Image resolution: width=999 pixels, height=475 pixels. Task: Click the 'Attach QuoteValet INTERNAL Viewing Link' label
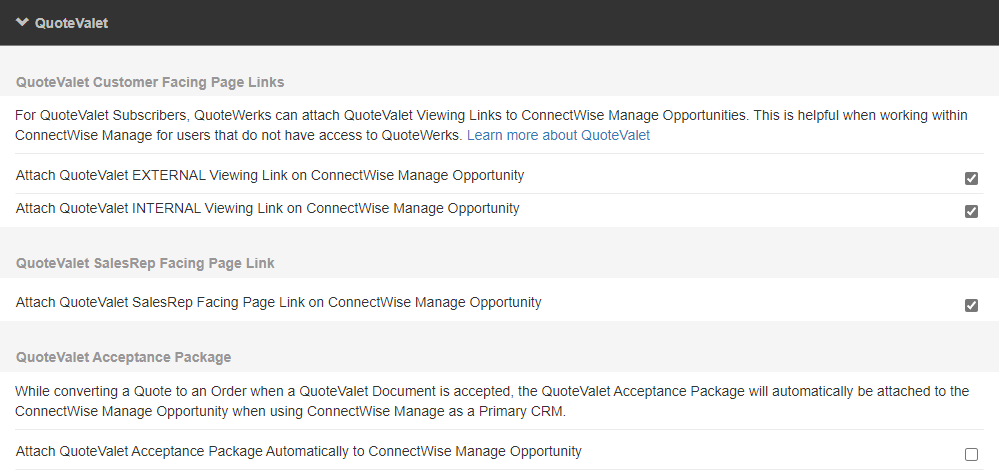pos(268,209)
